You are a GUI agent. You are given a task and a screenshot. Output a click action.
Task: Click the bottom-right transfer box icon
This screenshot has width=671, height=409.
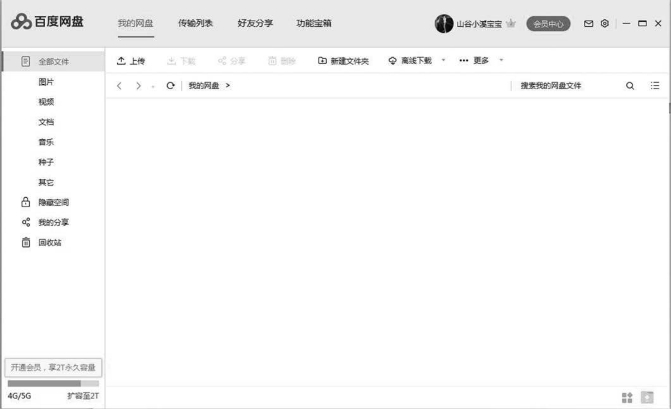click(647, 397)
